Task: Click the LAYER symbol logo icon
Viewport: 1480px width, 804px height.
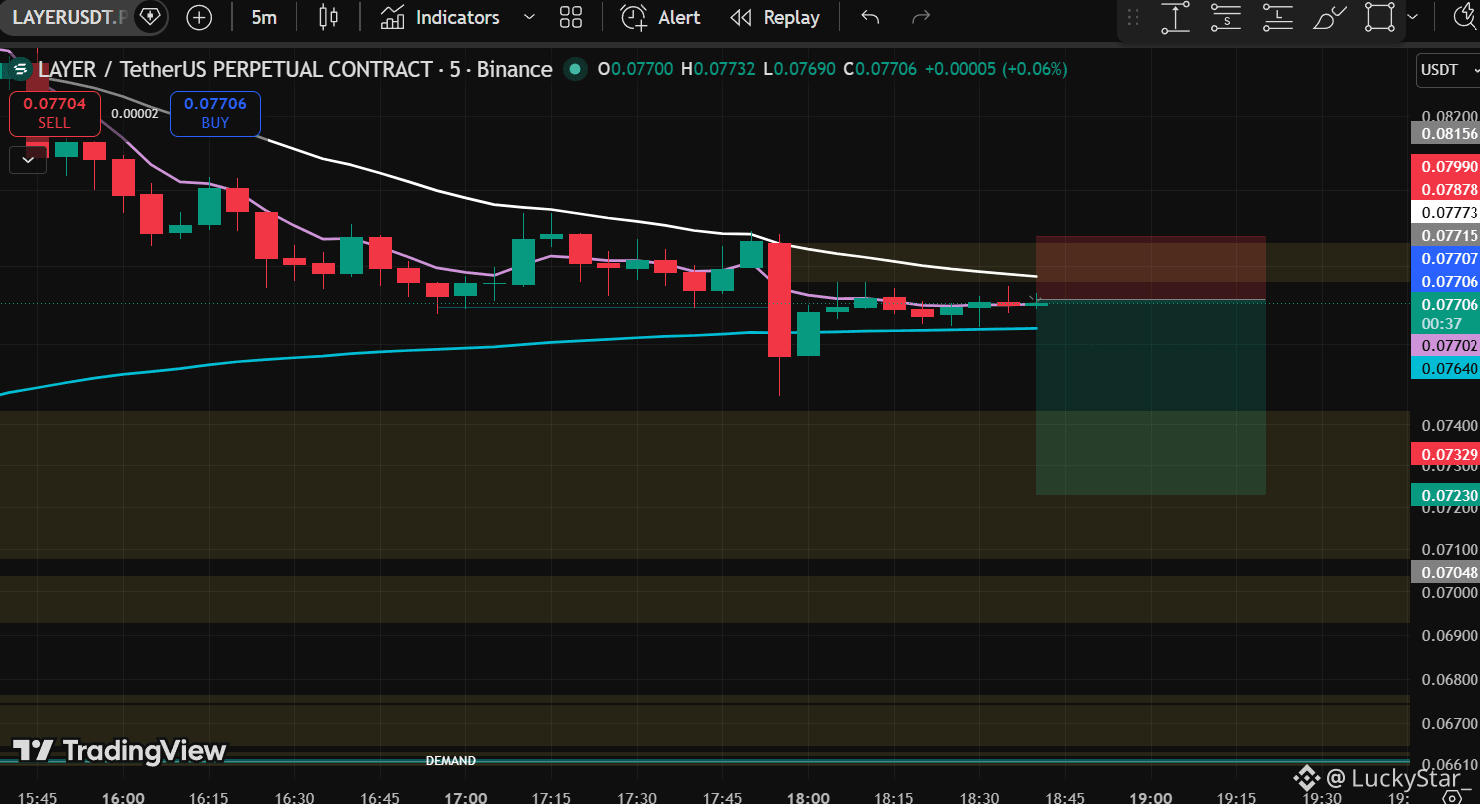Action: pos(20,69)
